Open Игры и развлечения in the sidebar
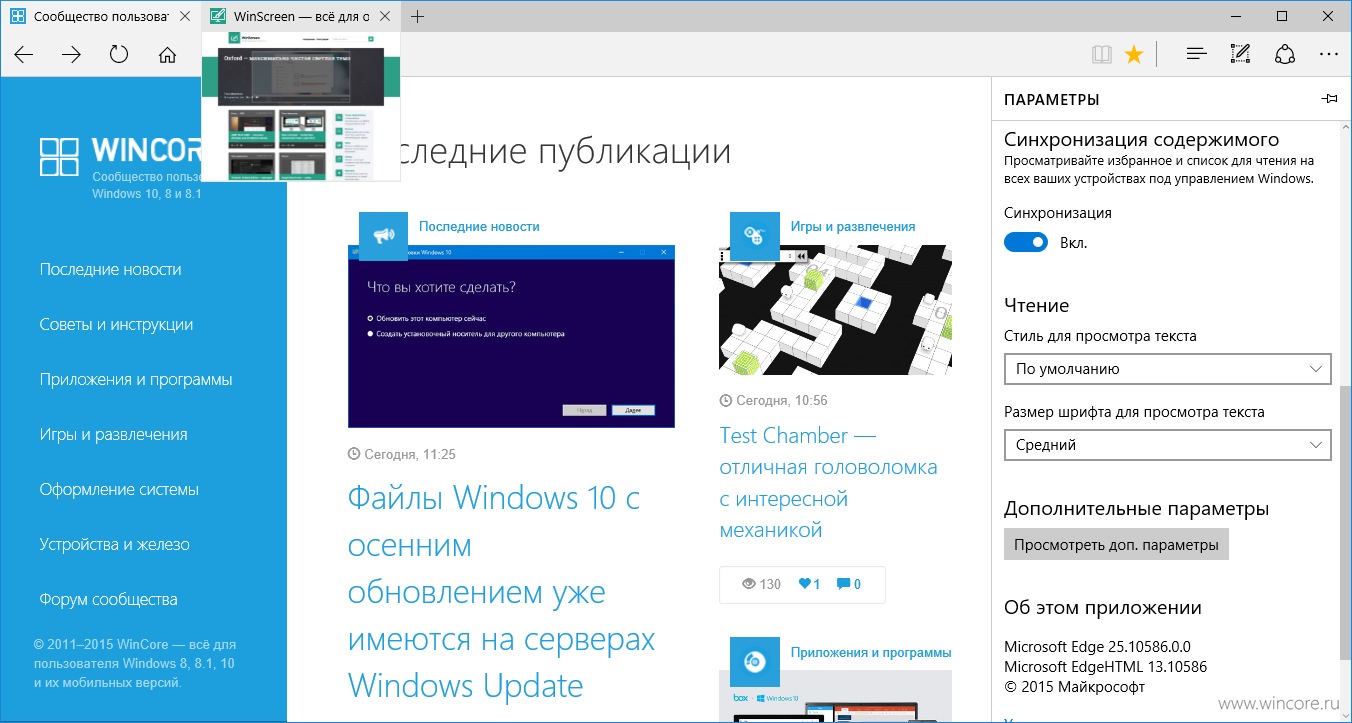 (x=114, y=434)
